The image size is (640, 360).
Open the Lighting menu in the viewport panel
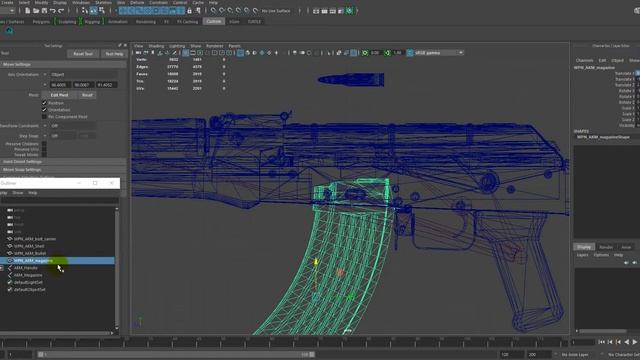pos(177,46)
